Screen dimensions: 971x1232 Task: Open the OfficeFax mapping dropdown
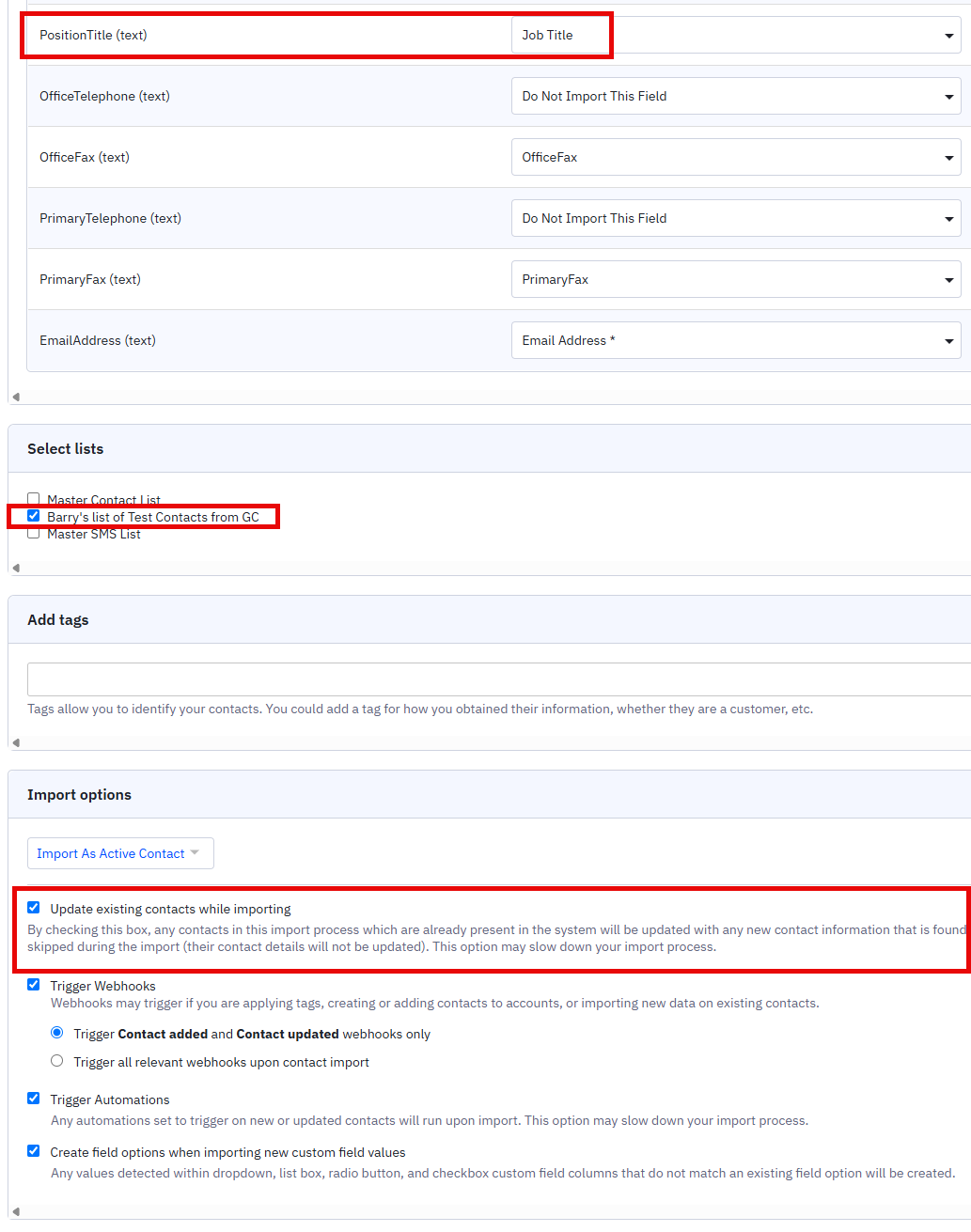pos(735,157)
